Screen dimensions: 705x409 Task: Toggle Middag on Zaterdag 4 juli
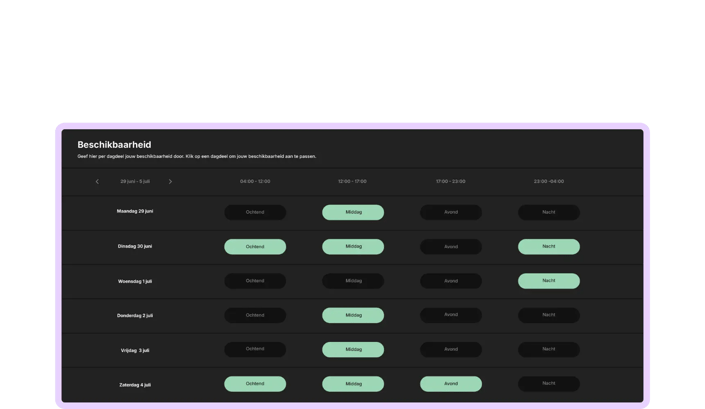[x=353, y=384]
